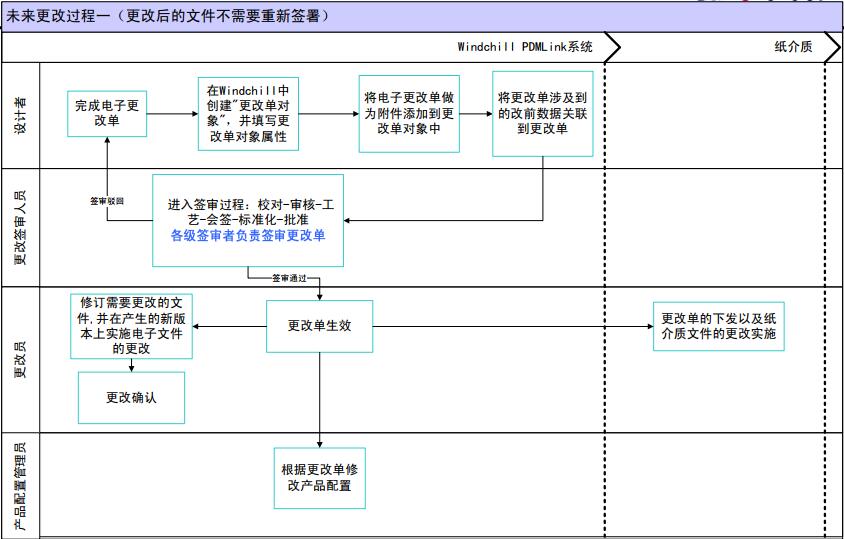Select the 设计者 swimlane label
Screen dimensions: 844x539
pos(20,115)
